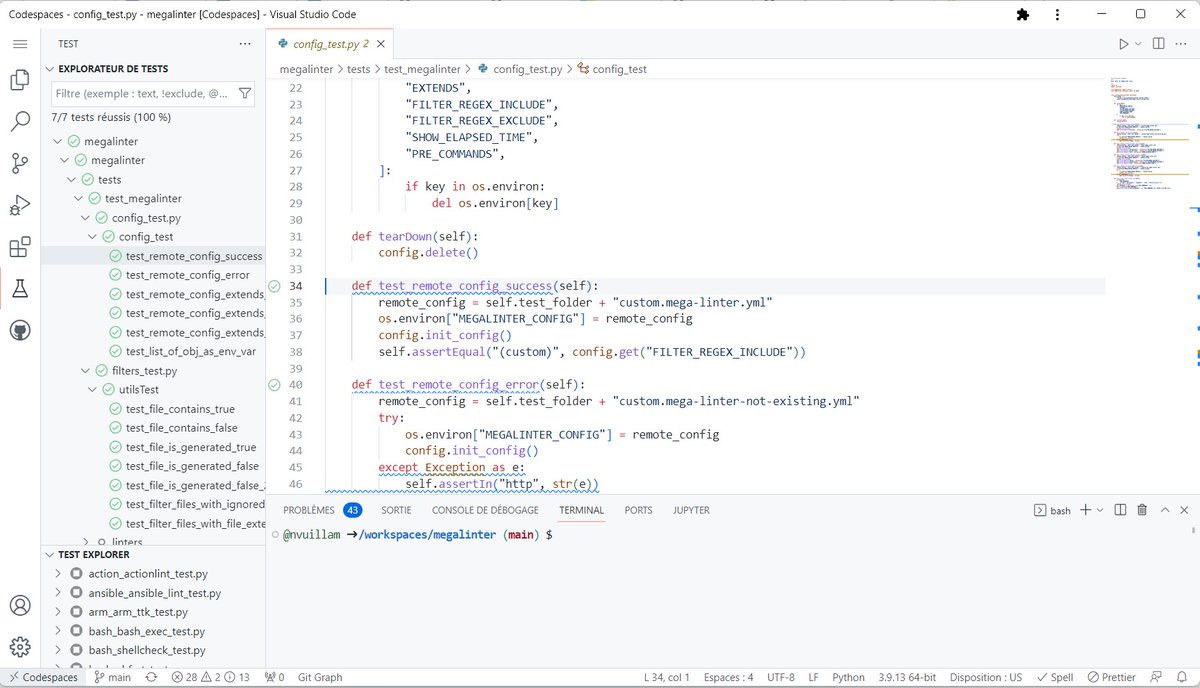Click the browser extensions puzzle icon
Screen dimensions: 1200x688
click(x=1022, y=14)
